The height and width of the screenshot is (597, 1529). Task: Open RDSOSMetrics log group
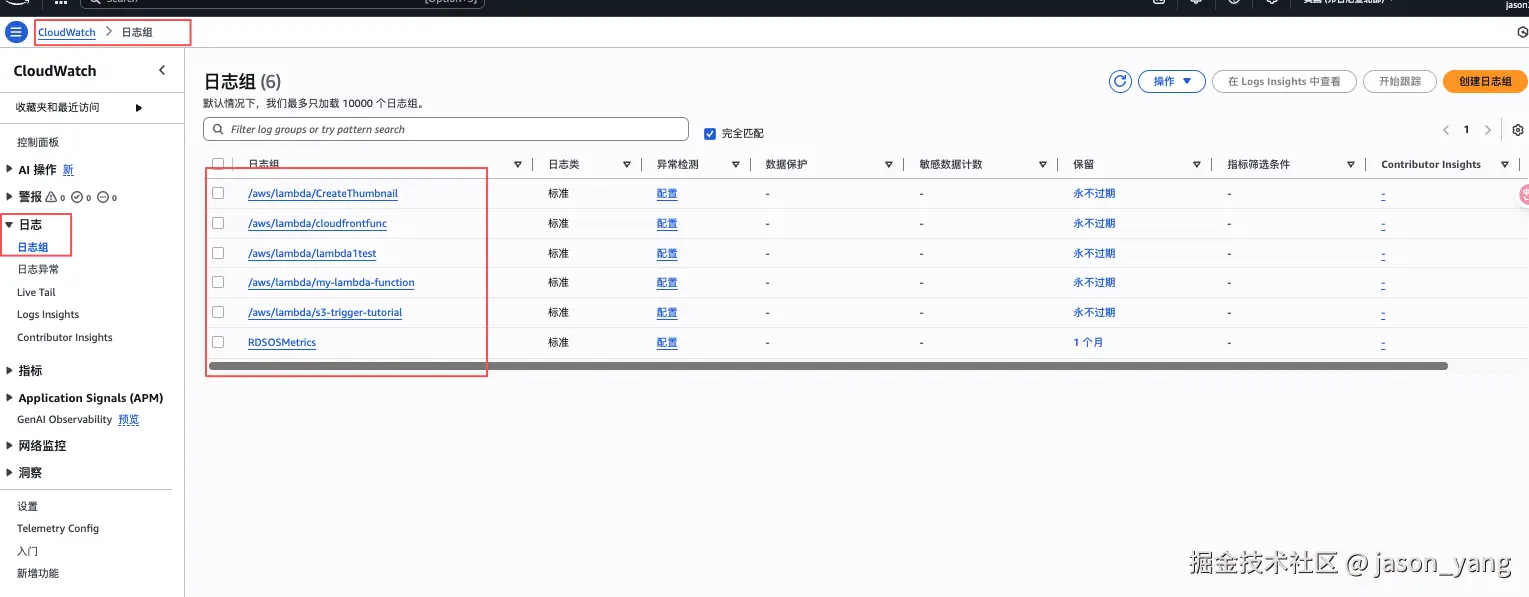click(282, 342)
